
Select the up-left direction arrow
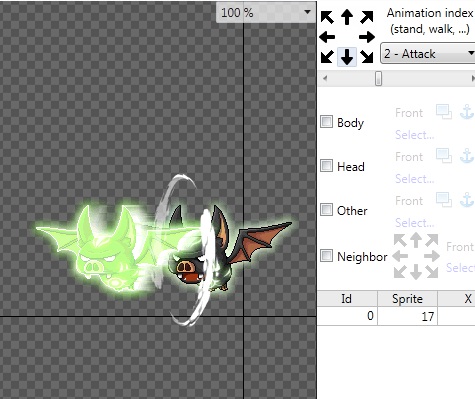(x=327, y=17)
